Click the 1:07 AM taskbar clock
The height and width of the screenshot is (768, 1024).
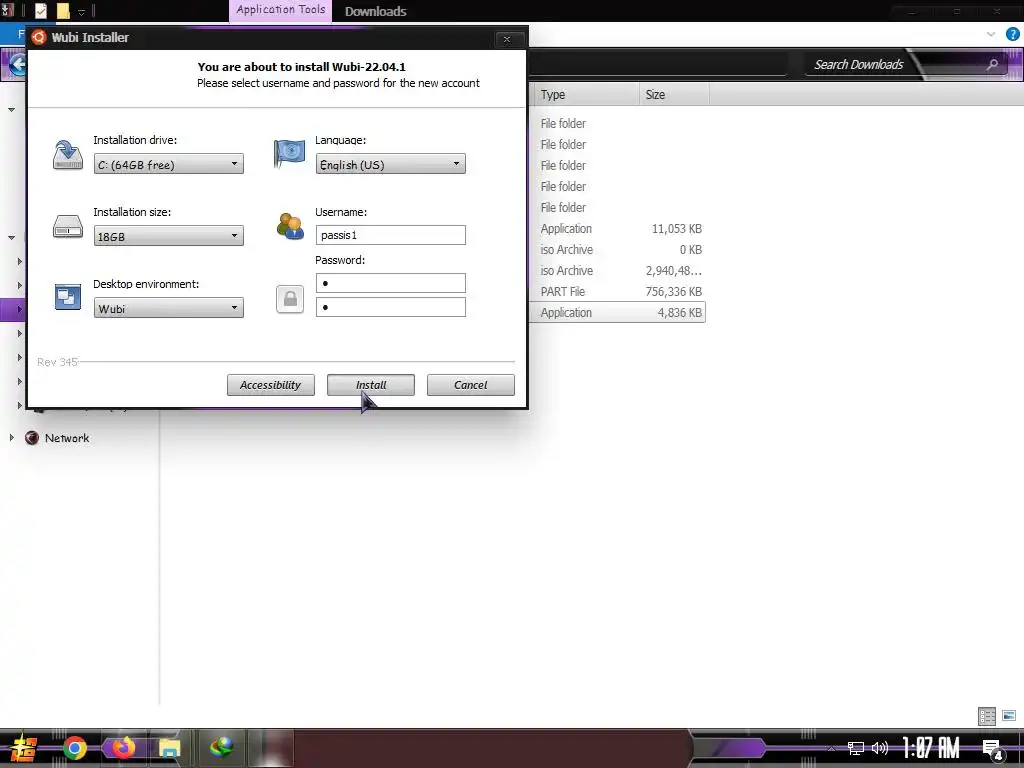pyautogui.click(x=931, y=748)
